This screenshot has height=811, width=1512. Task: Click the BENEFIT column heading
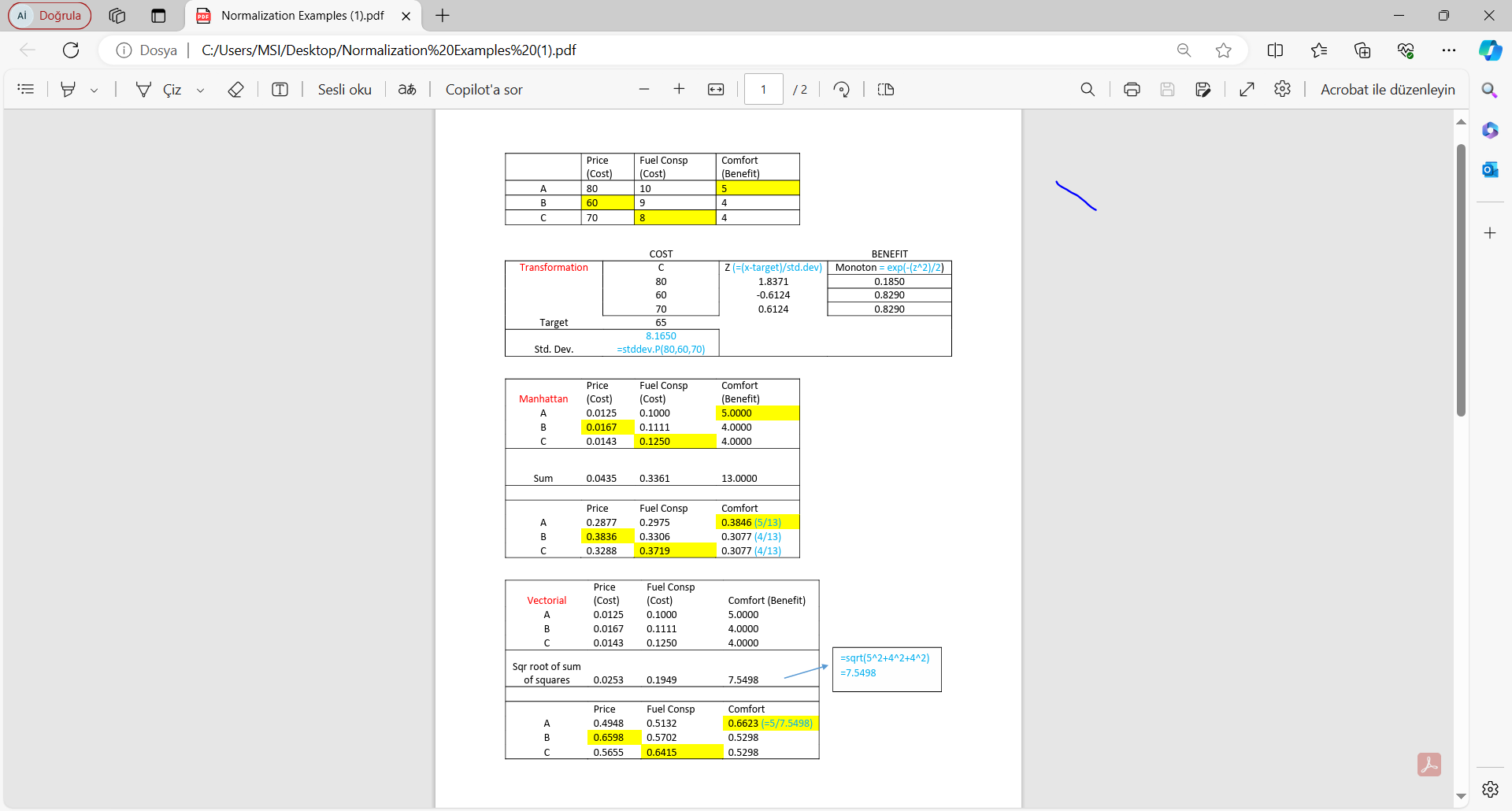pyautogui.click(x=890, y=254)
